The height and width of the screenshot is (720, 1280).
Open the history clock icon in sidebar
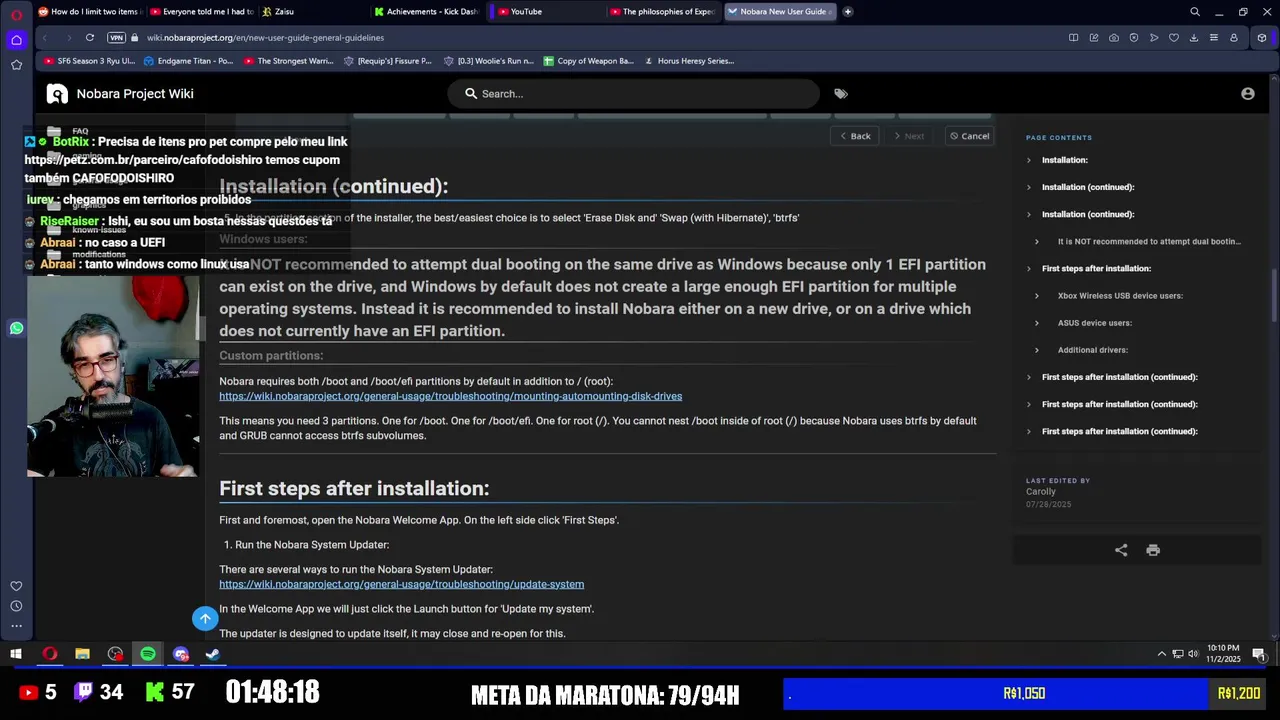[x=16, y=606]
